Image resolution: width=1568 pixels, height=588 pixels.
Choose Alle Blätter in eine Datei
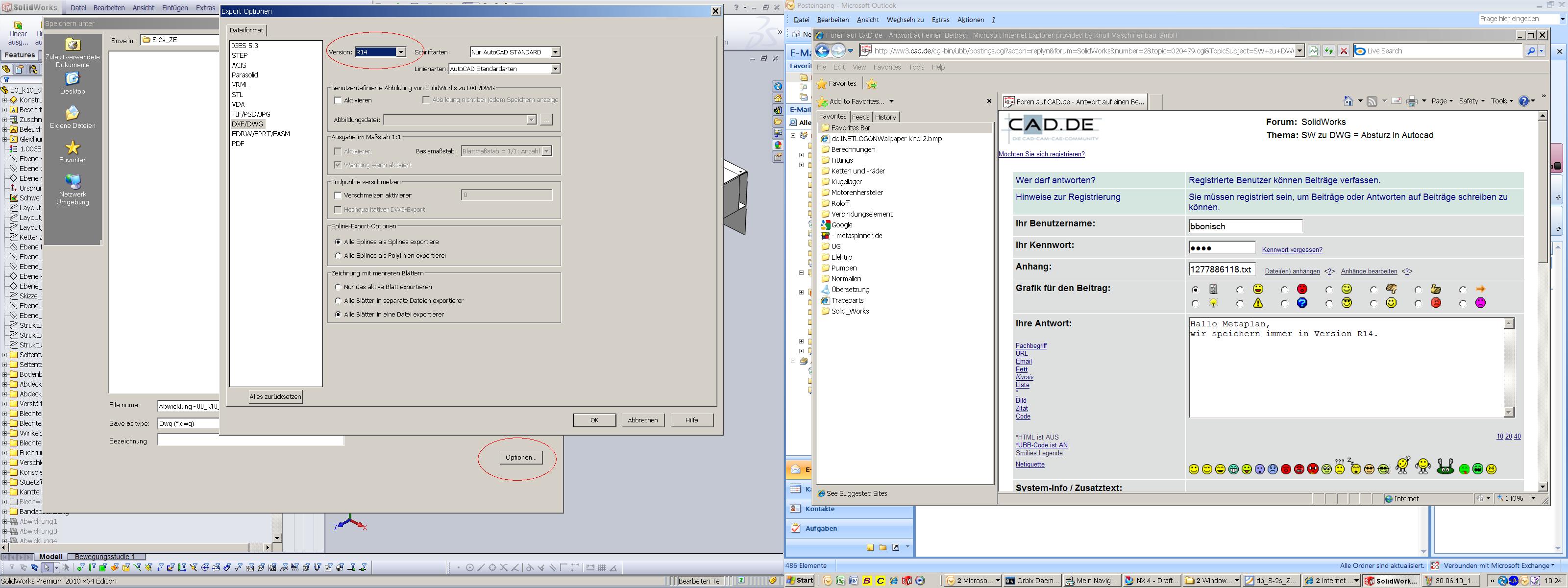click(x=339, y=315)
